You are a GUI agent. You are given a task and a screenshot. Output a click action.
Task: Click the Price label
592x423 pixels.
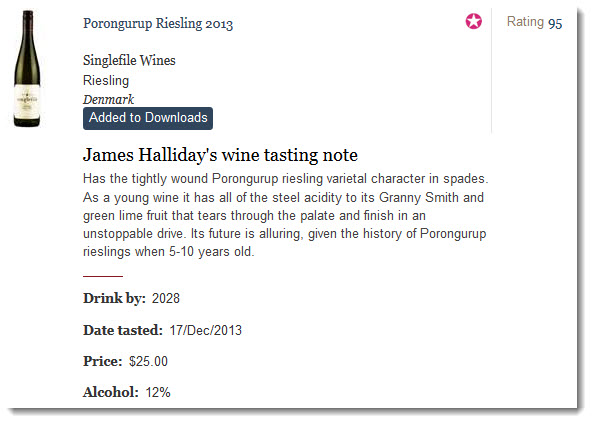click(x=103, y=361)
